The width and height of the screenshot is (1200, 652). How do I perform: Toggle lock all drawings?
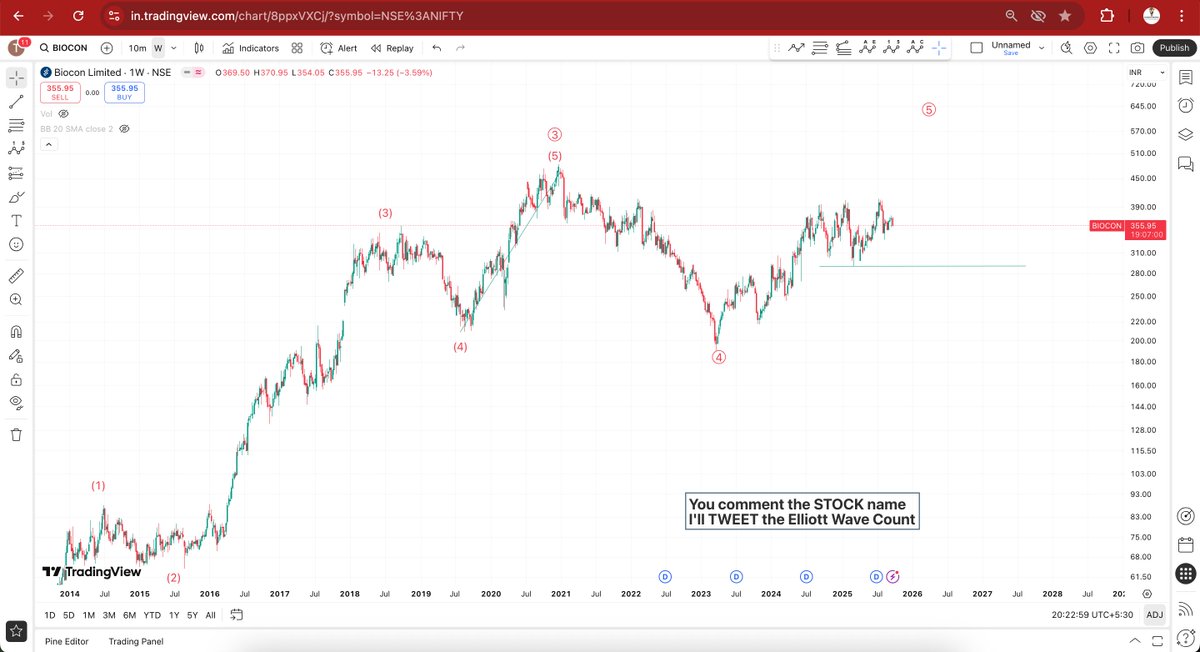16,380
